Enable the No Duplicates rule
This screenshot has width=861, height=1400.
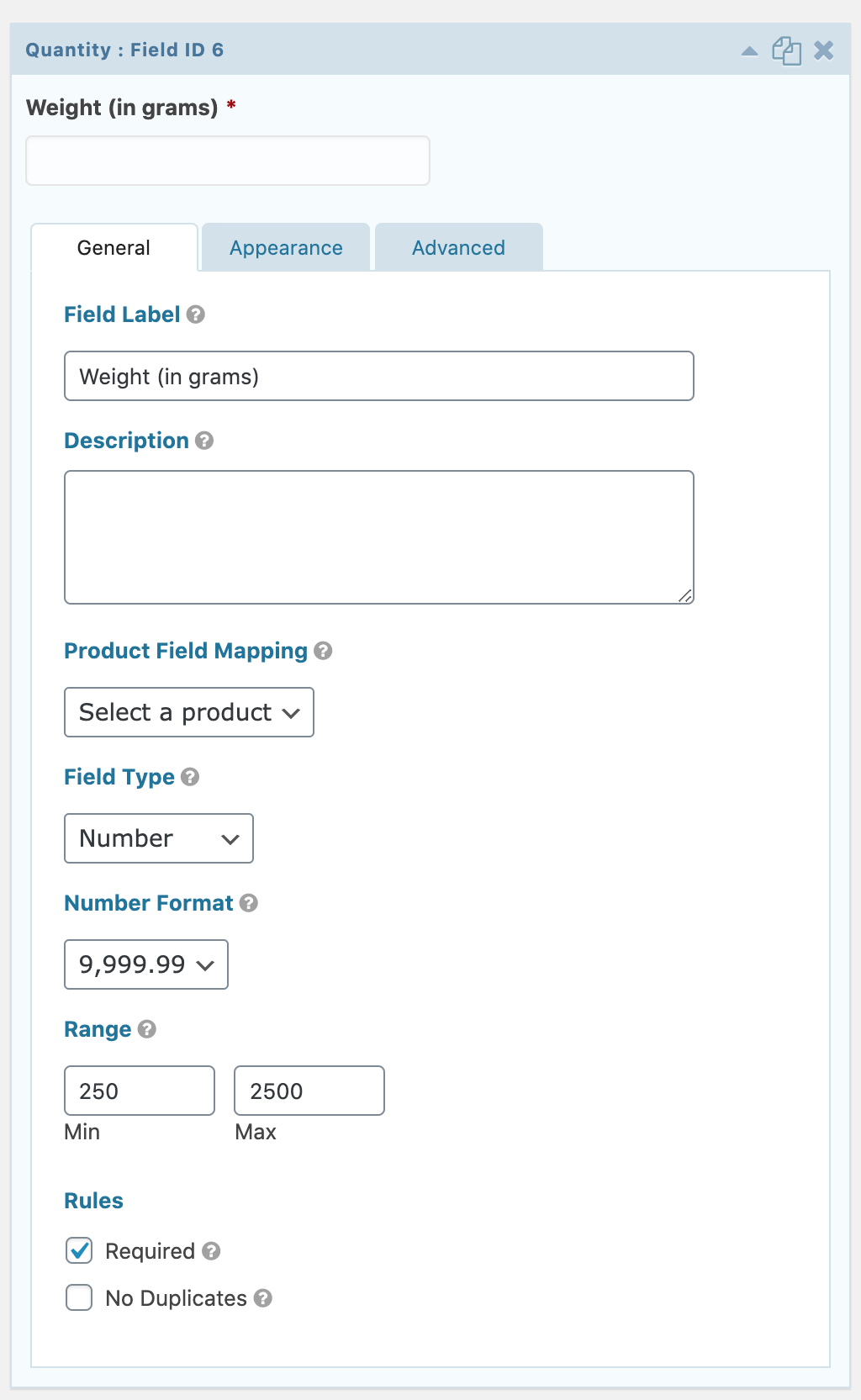[78, 1297]
